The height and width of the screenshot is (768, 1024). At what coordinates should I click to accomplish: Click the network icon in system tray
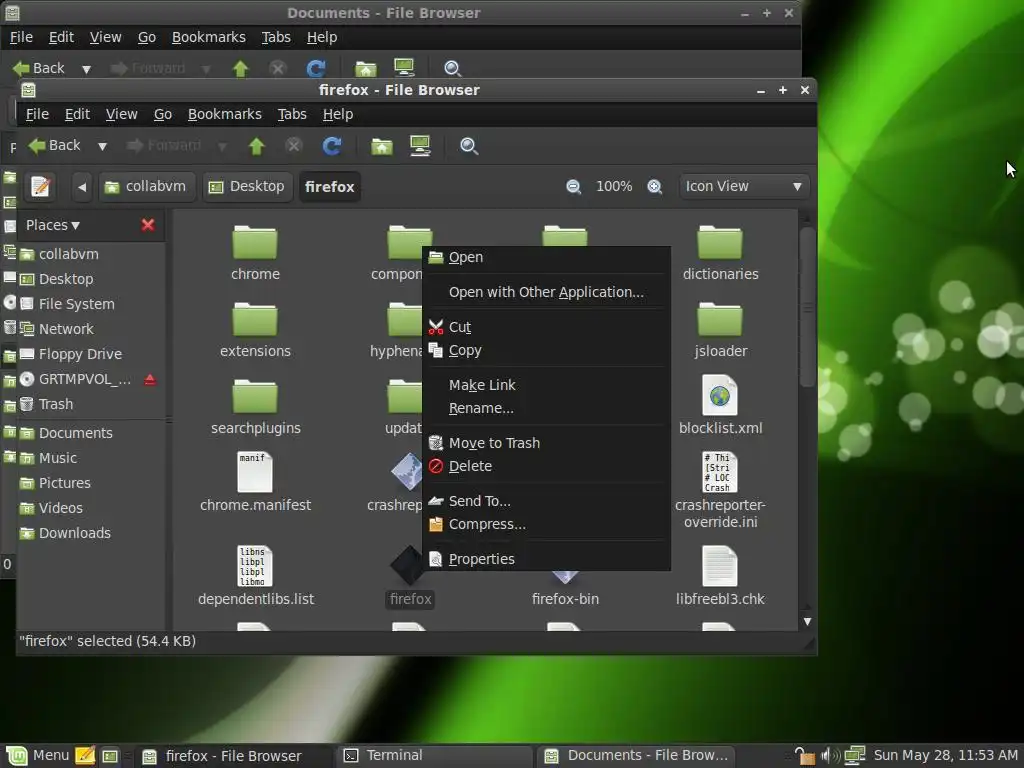point(855,756)
